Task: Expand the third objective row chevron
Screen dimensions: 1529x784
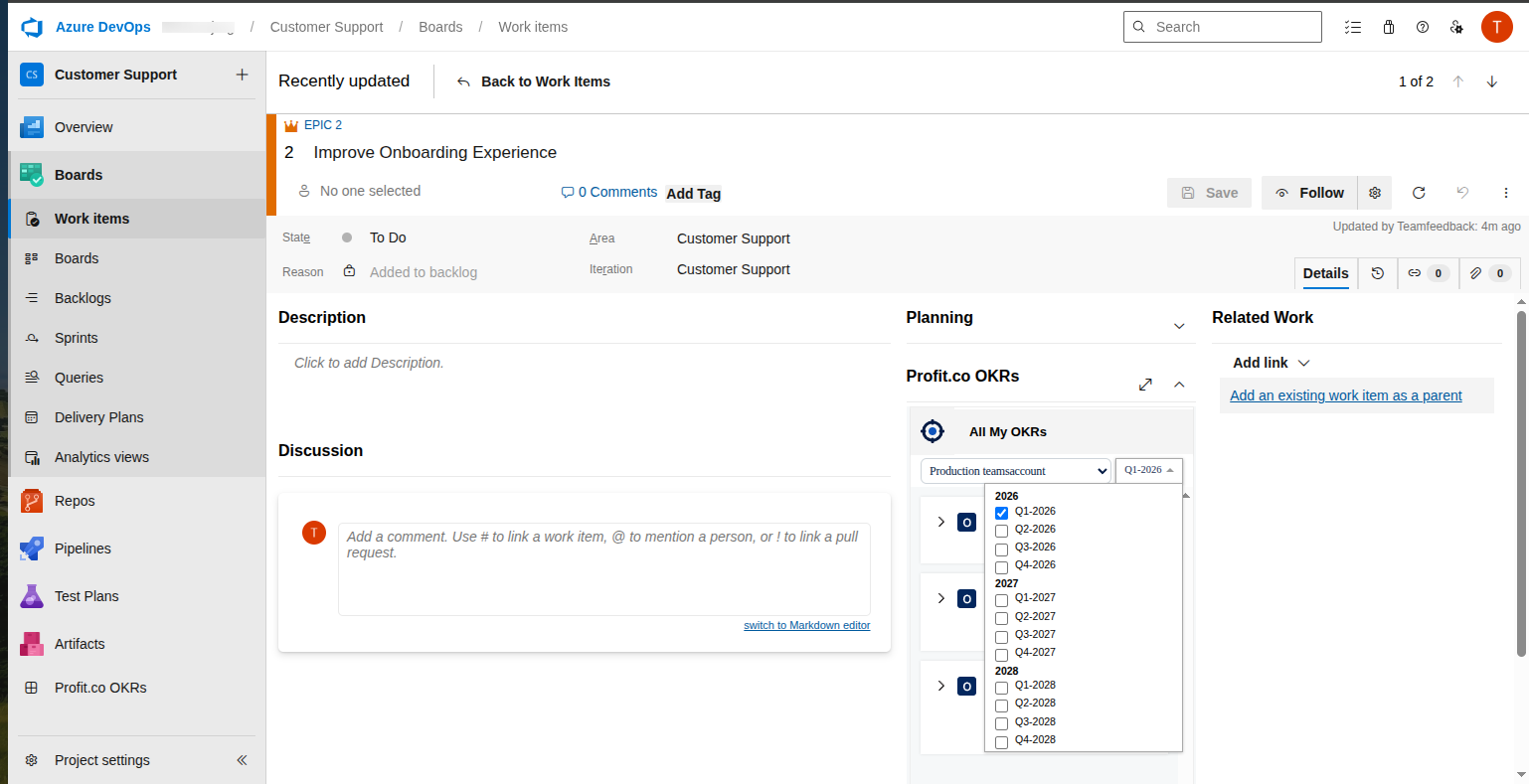Action: (x=941, y=686)
